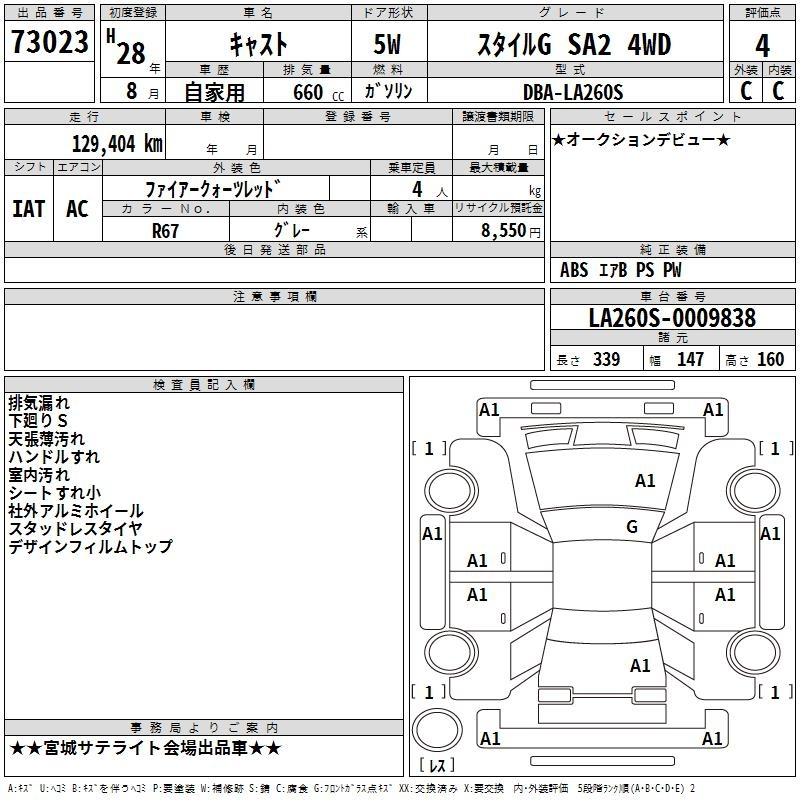Click the equipment list ABS エアB PS PW
Viewport: 800px width, 800px height.
620,270
